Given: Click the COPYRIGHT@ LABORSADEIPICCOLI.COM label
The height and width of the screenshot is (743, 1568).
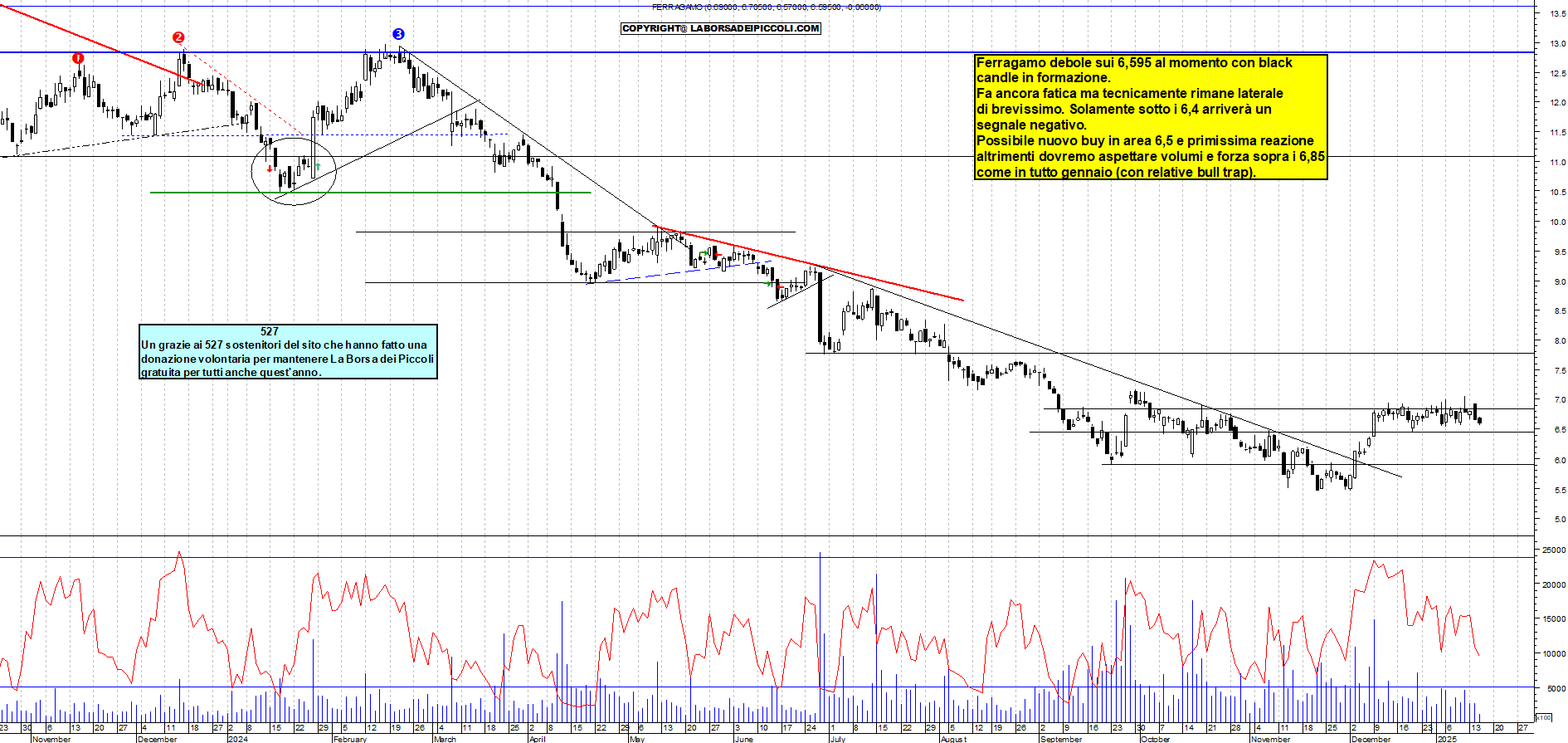Looking at the screenshot, I should pos(721,28).
